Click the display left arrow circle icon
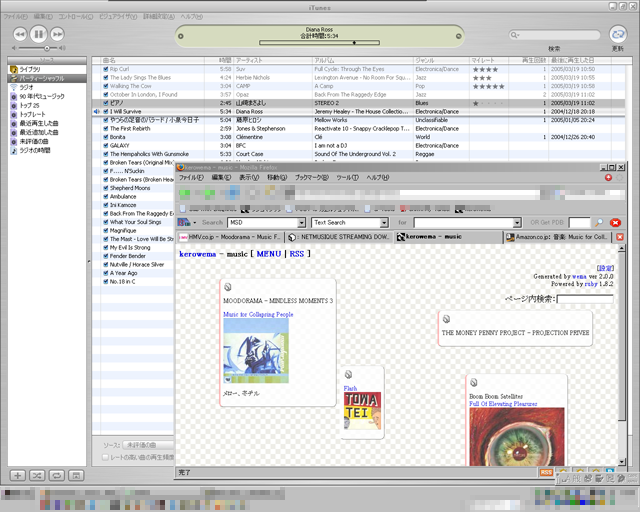This screenshot has height=512, width=640. pyautogui.click(x=181, y=36)
